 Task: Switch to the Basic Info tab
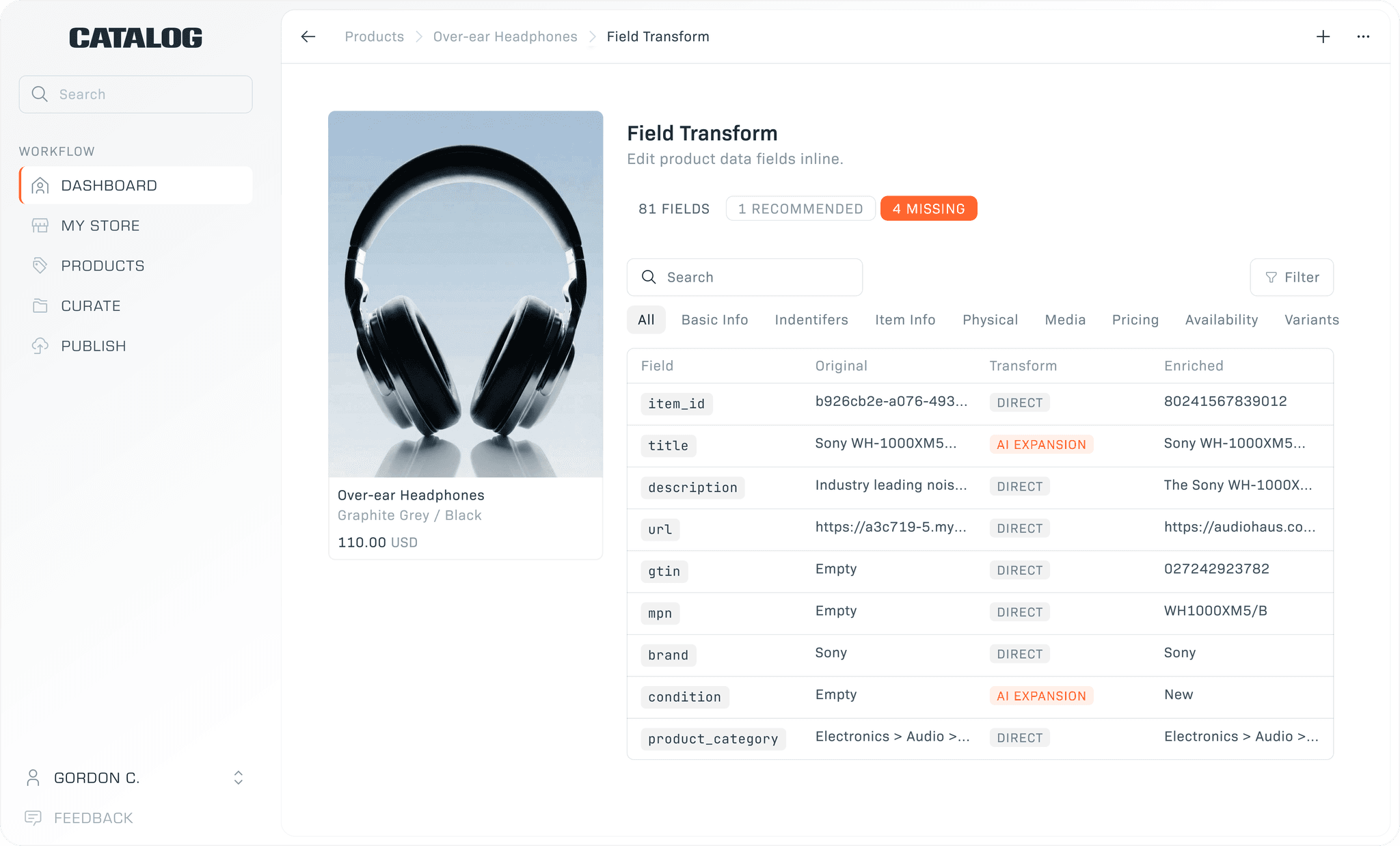coord(714,320)
